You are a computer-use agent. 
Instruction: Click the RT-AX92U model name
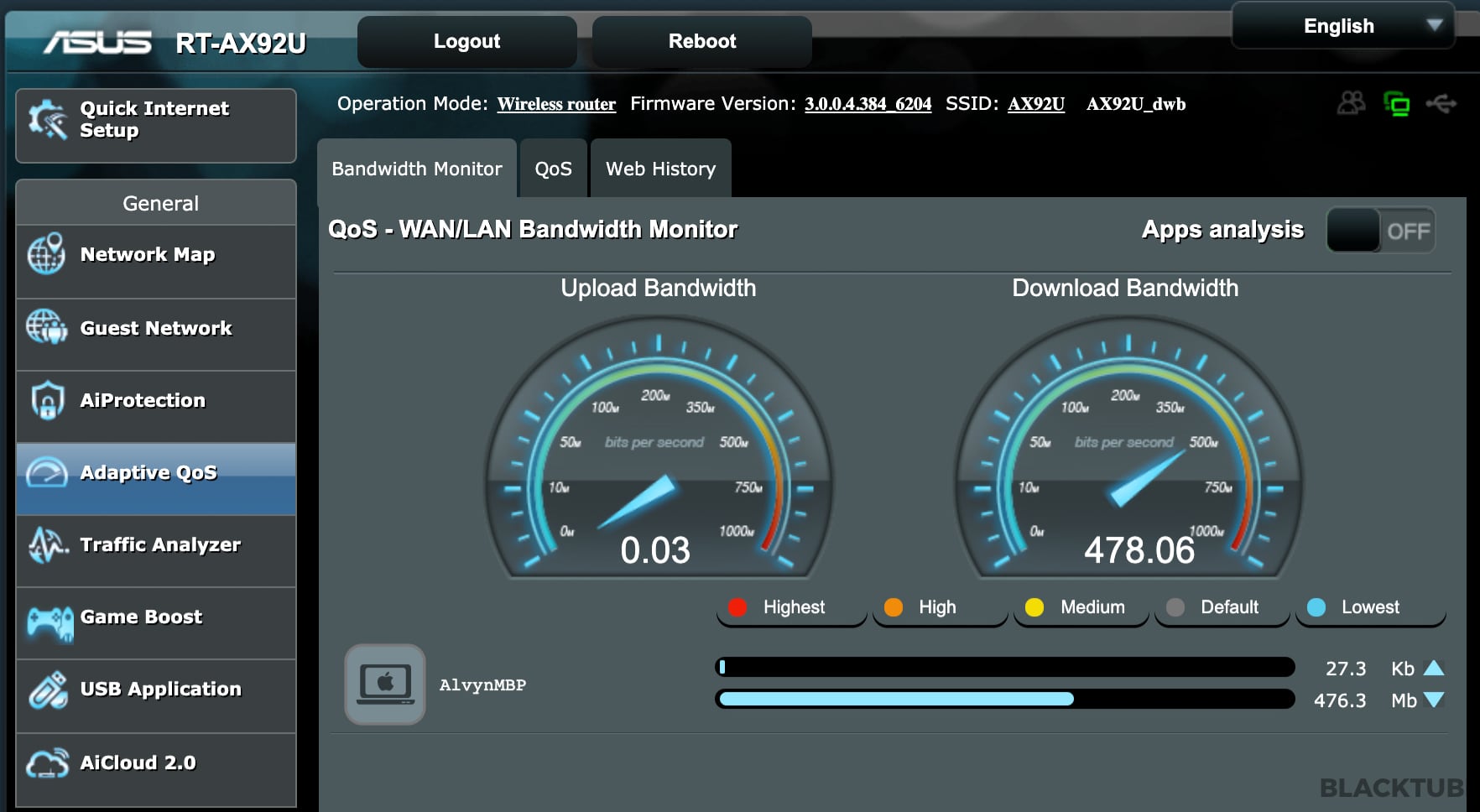(241, 43)
